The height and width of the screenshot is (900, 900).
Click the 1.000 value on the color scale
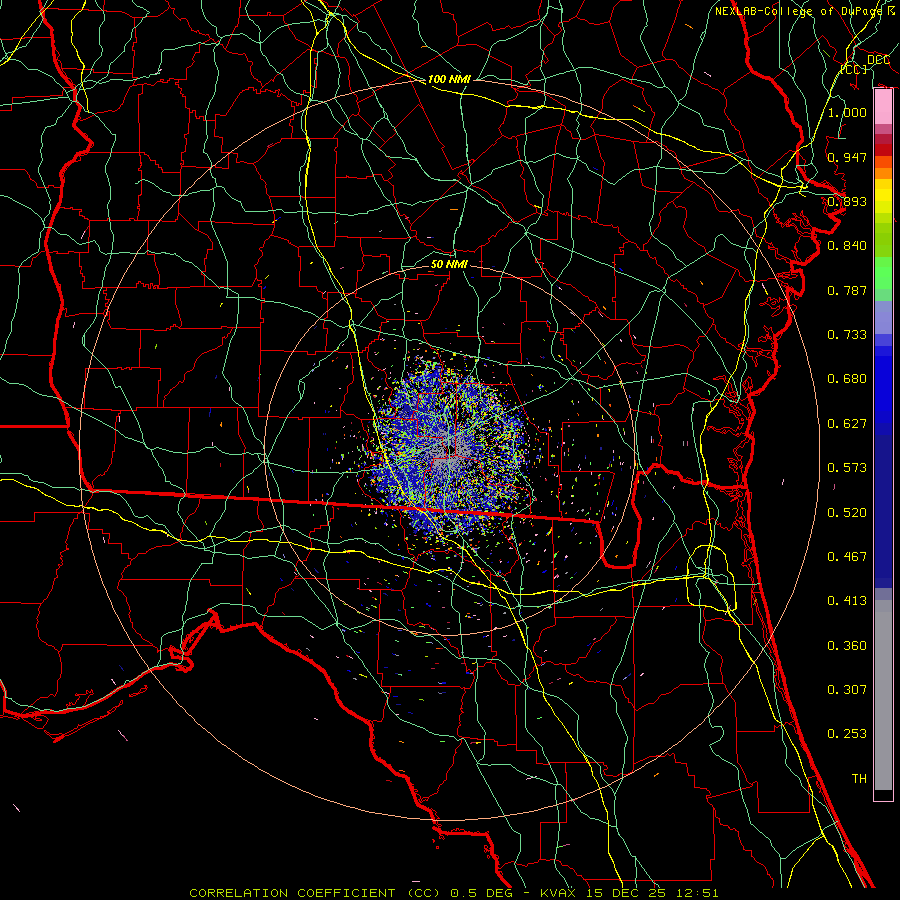pyautogui.click(x=847, y=112)
